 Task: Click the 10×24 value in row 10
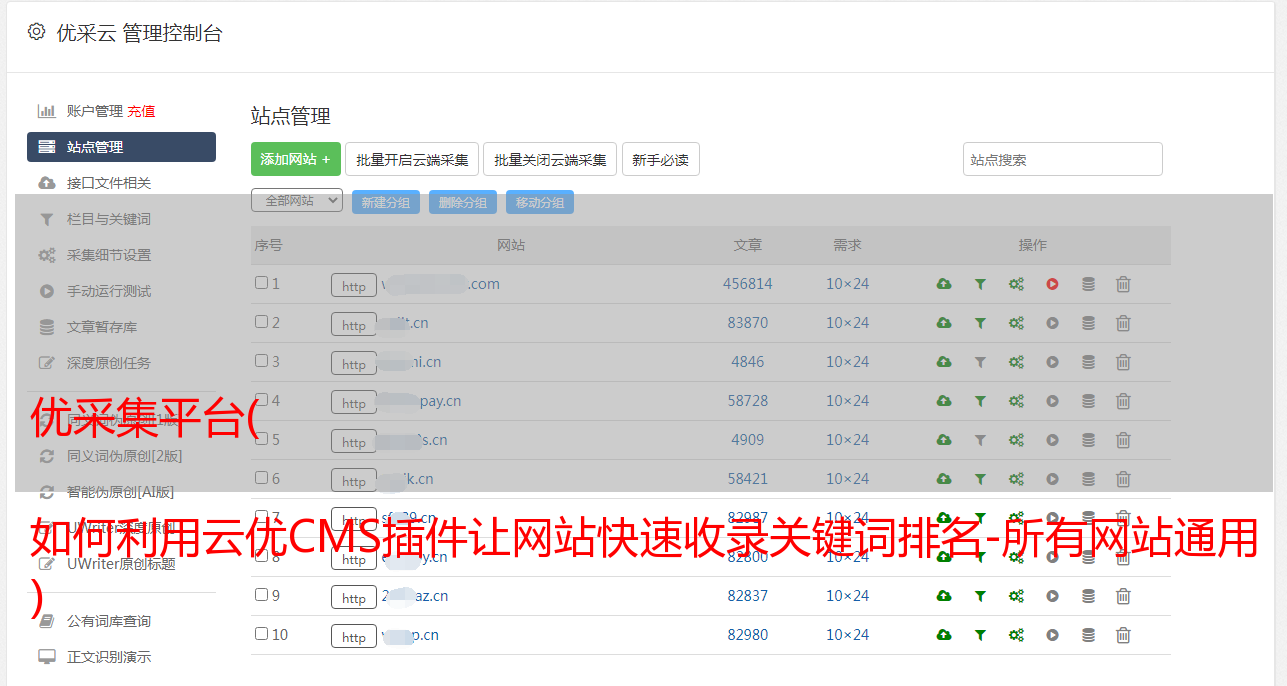[x=848, y=635]
